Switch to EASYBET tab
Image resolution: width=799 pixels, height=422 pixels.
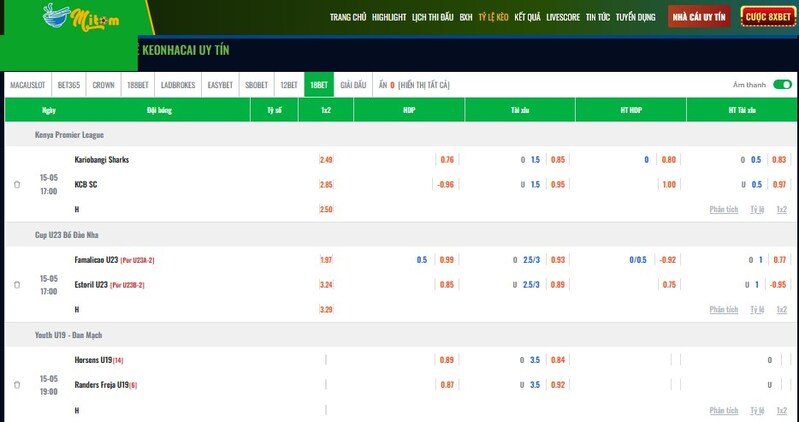[220, 85]
